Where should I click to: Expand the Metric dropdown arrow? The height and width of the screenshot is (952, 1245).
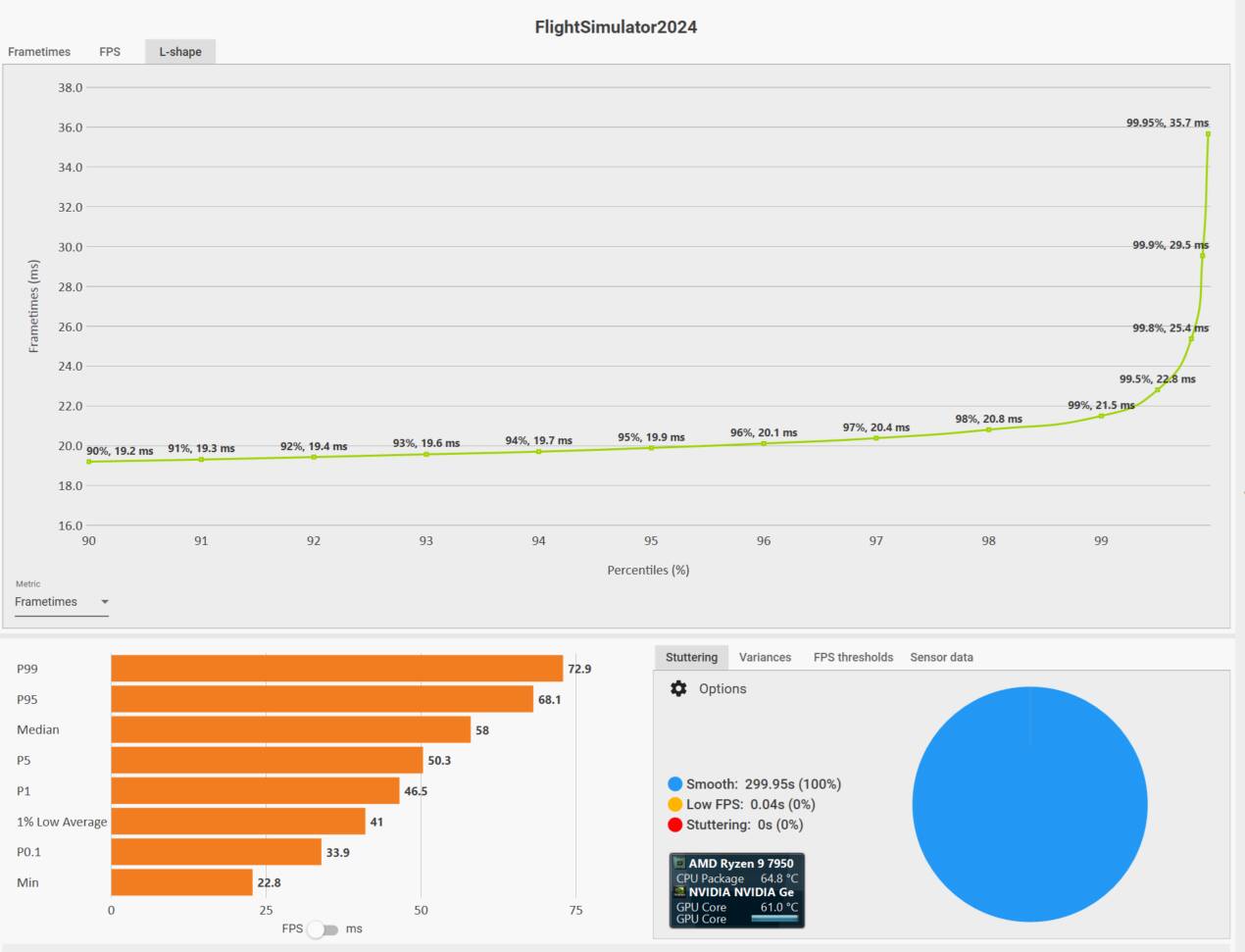(x=105, y=602)
